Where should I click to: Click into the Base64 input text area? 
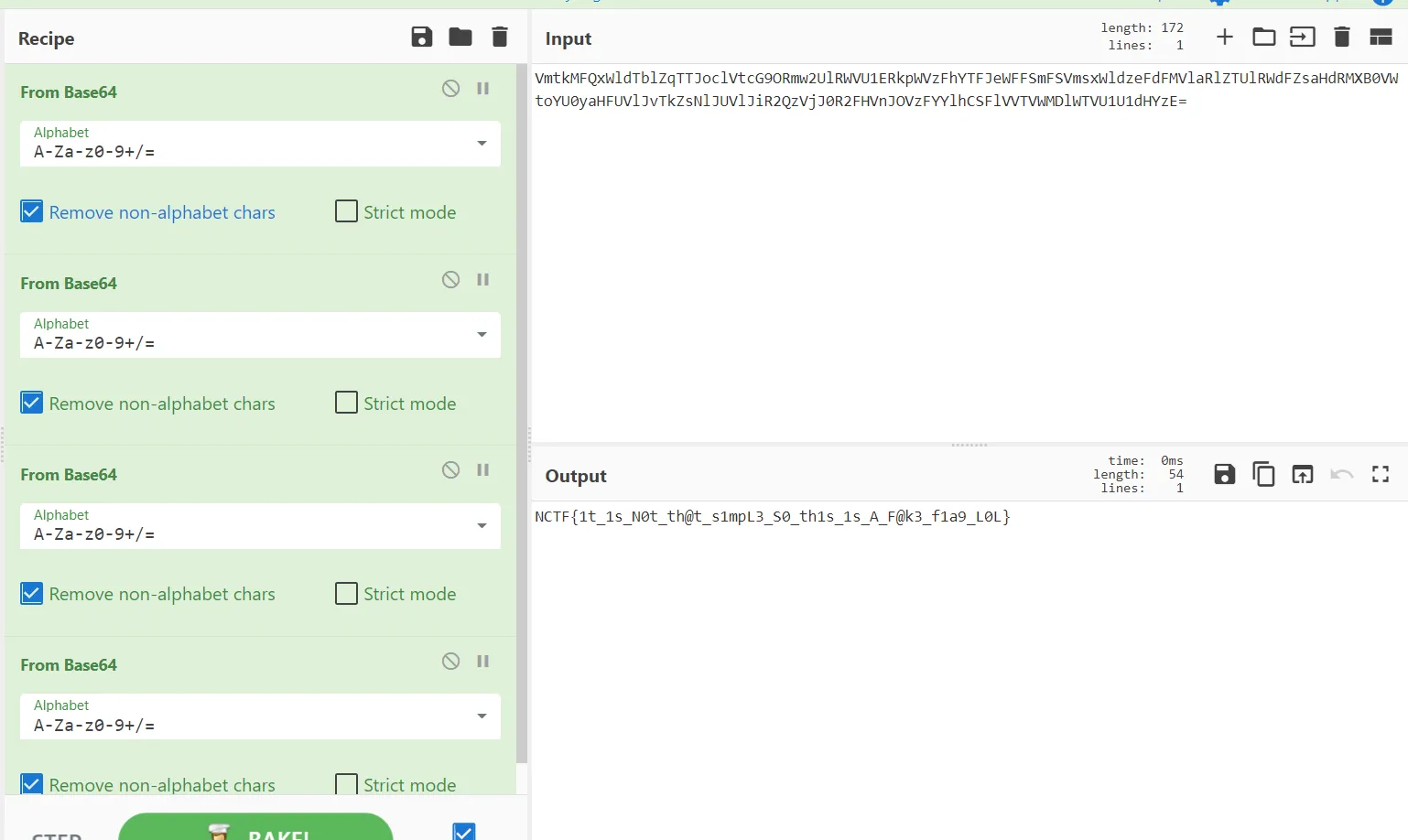point(969,256)
